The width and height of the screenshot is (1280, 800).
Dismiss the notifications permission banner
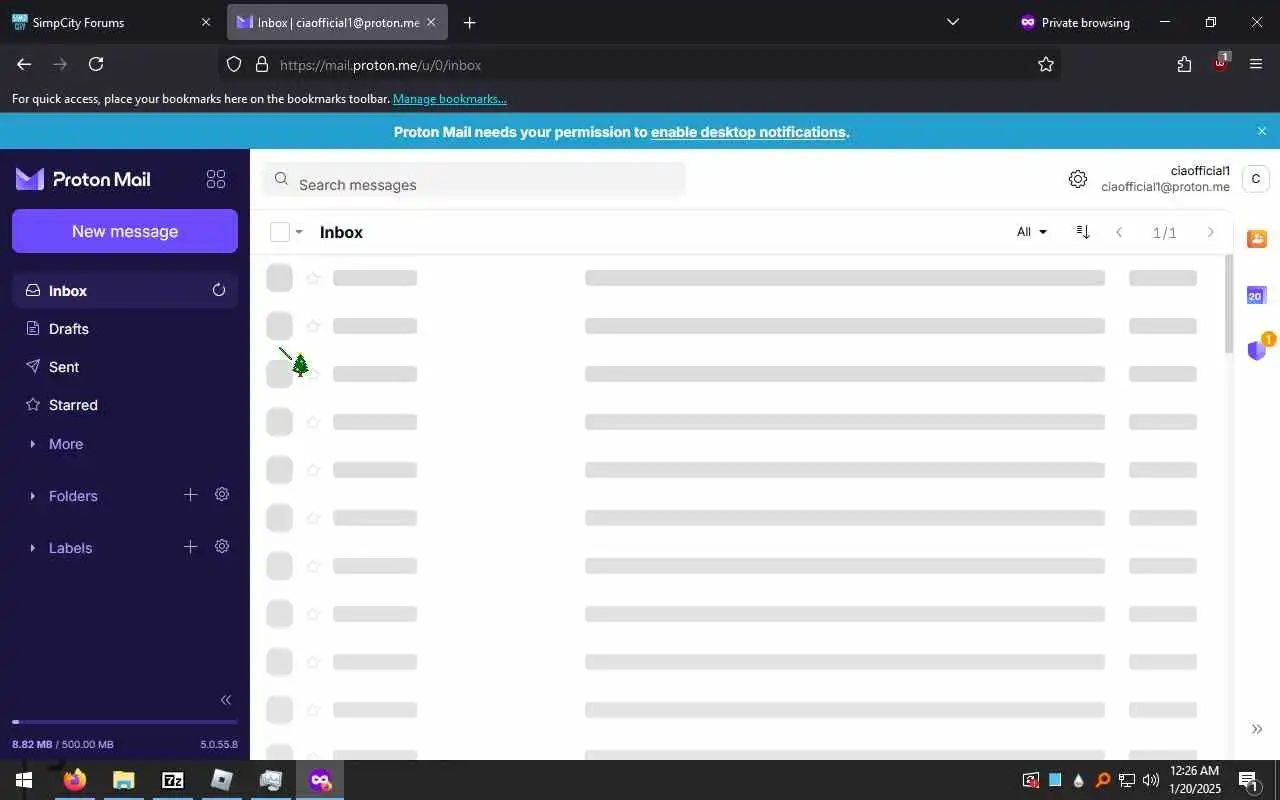tap(1262, 131)
